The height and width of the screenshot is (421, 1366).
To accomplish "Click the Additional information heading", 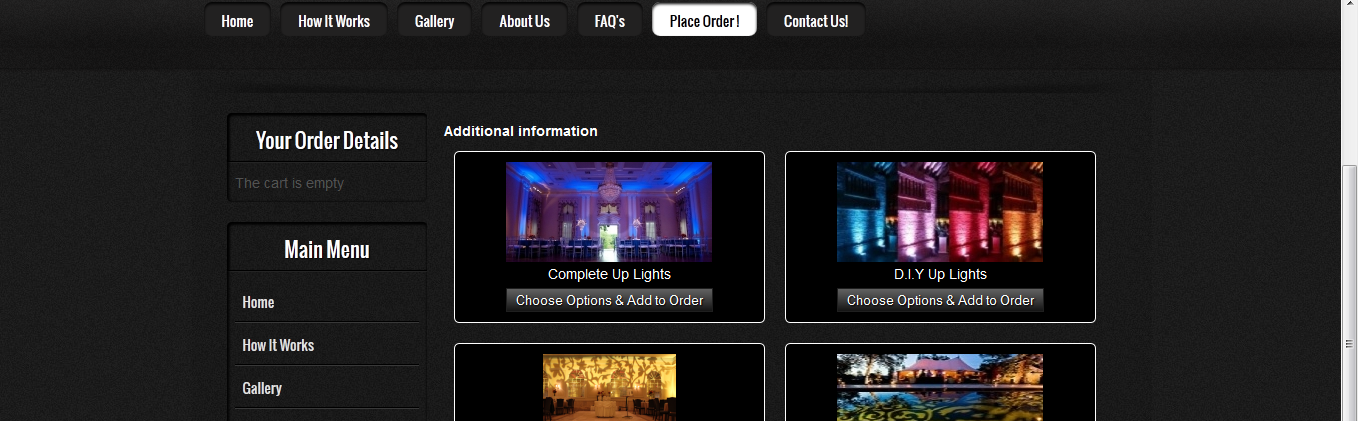I will tap(521, 131).
